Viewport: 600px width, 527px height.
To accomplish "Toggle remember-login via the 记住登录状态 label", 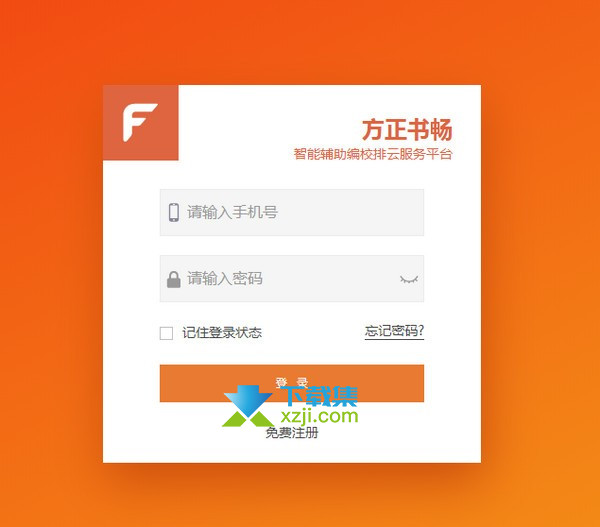I will (x=222, y=333).
